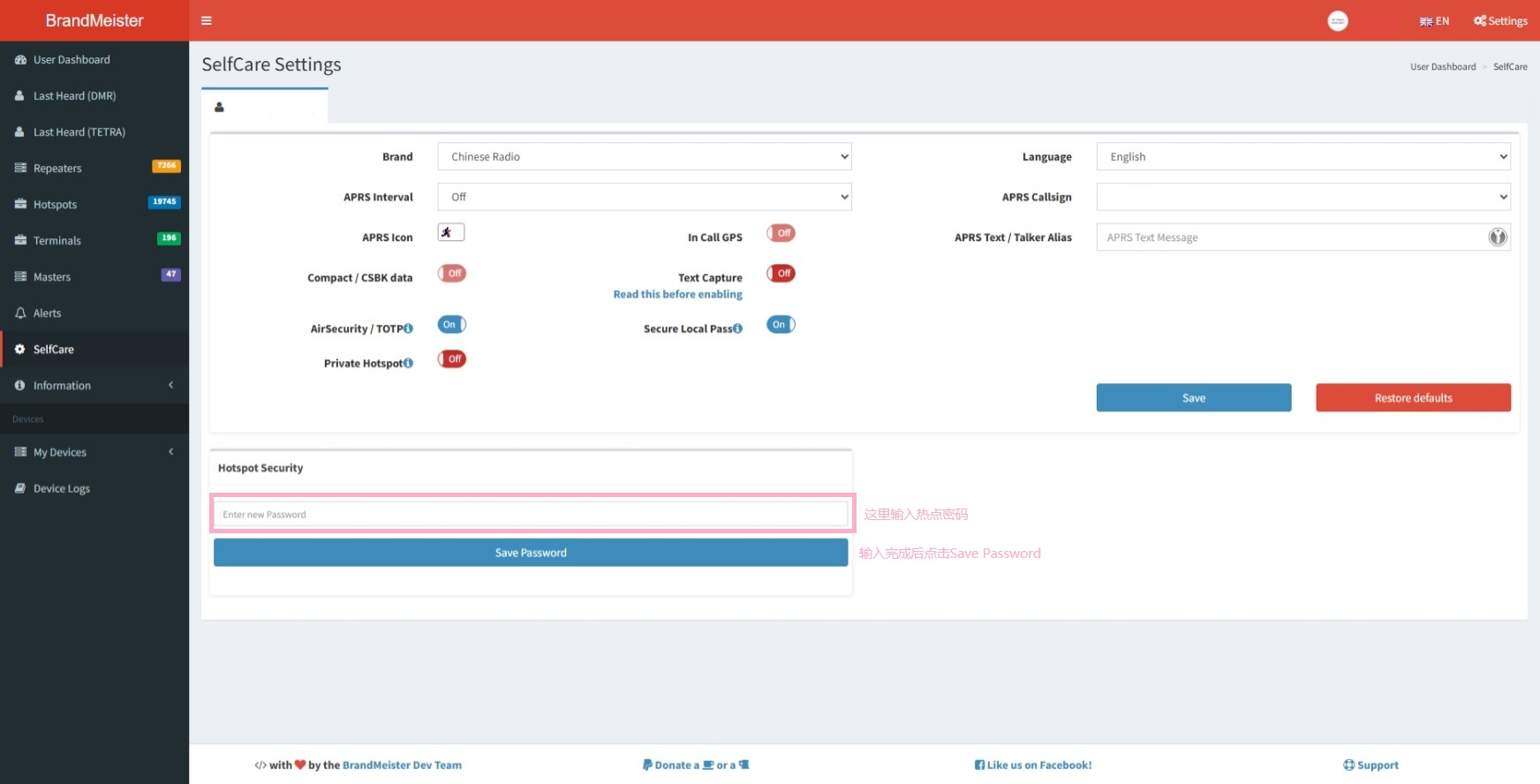Viewport: 1540px width, 784px height.
Task: Open the Brand dropdown showing Chinese Radio
Action: pyautogui.click(x=645, y=156)
